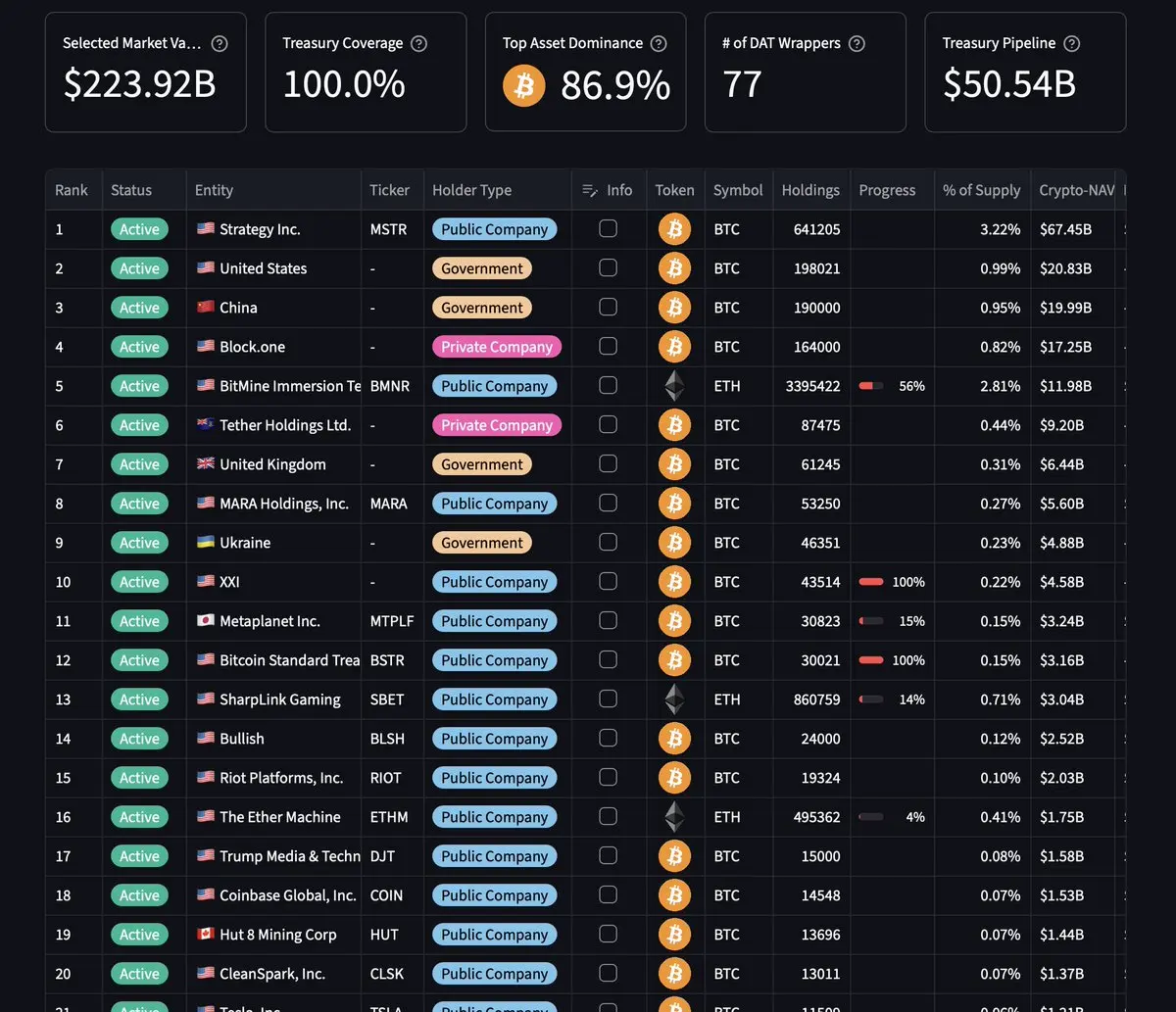Viewport: 1176px width, 1012px height.
Task: Click the Rank column header
Action: pyautogui.click(x=72, y=190)
